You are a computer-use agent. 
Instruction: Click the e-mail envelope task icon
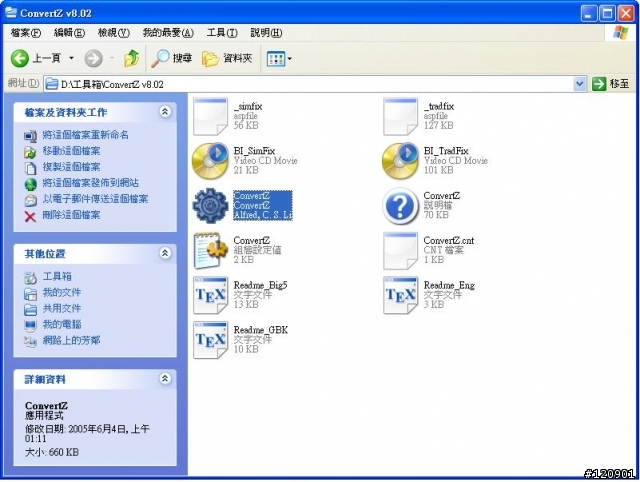[30, 200]
